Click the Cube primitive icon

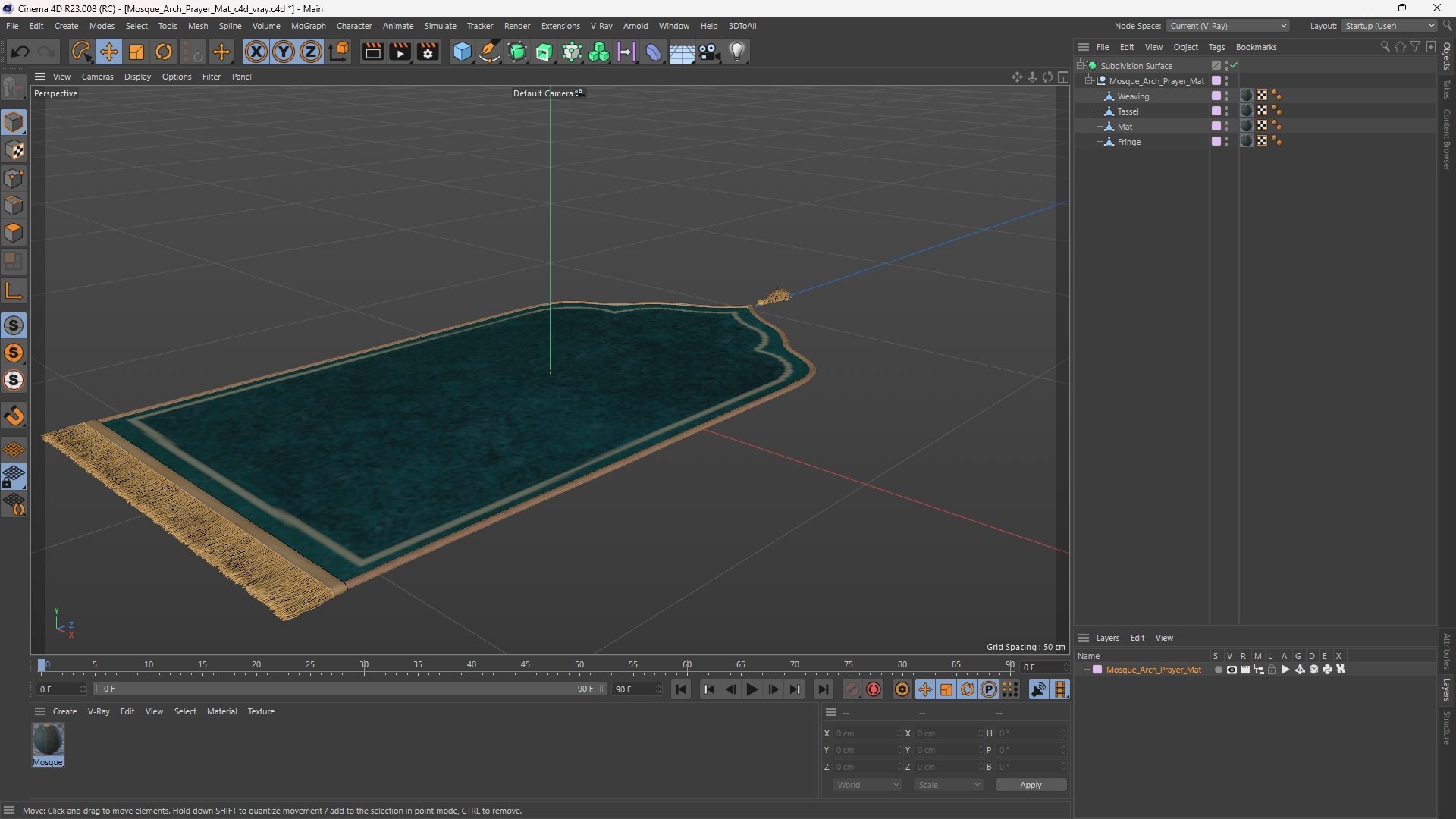pyautogui.click(x=462, y=52)
